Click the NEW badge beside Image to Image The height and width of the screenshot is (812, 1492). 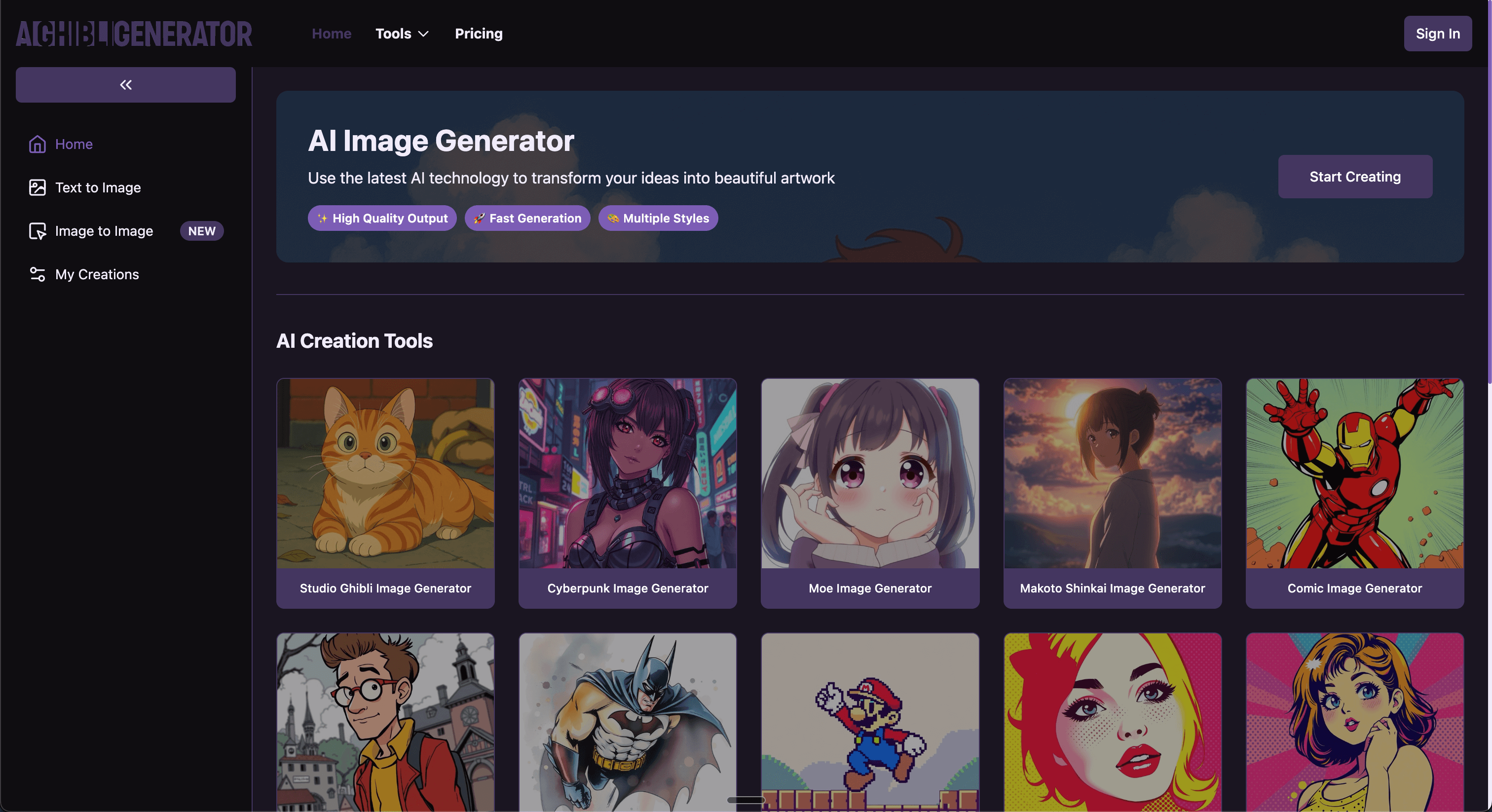pos(202,231)
